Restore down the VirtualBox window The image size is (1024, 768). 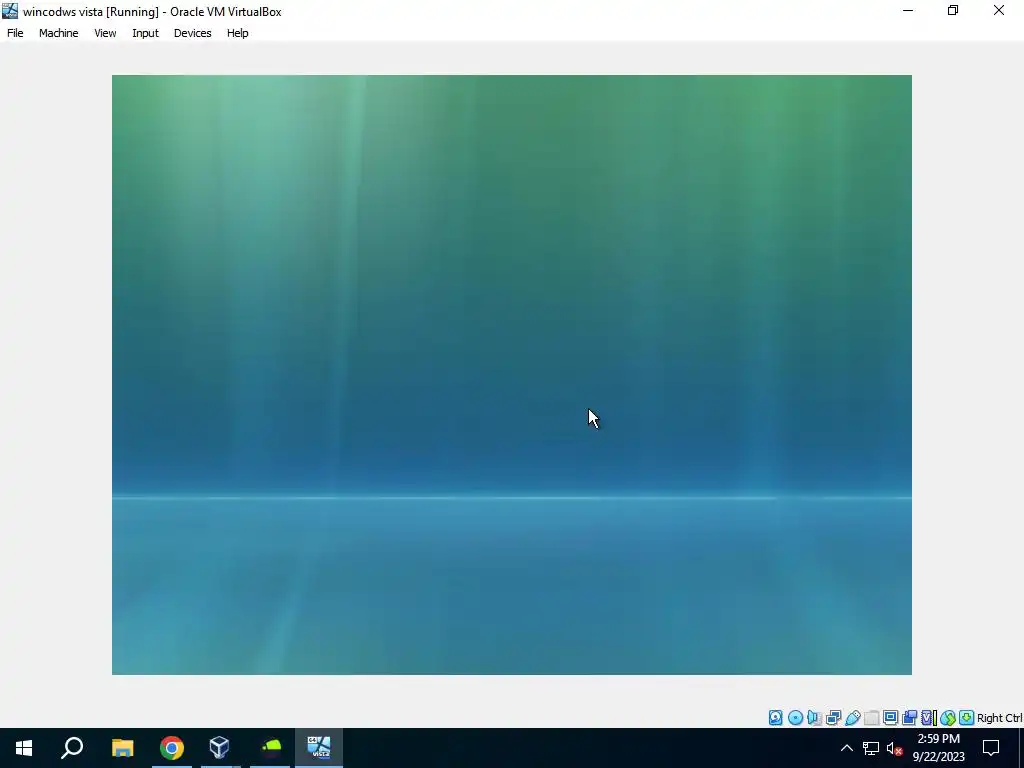[x=953, y=10]
